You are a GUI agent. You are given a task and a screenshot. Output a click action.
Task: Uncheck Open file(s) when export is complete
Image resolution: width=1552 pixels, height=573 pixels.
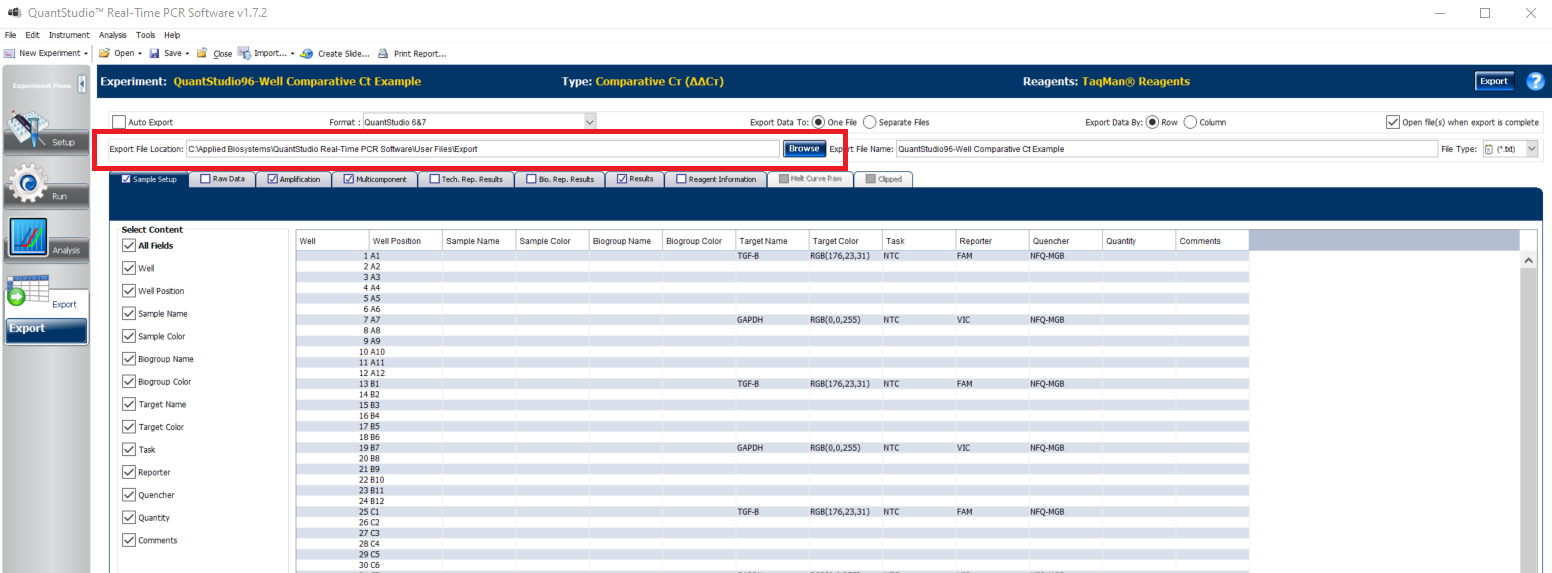(x=1393, y=122)
